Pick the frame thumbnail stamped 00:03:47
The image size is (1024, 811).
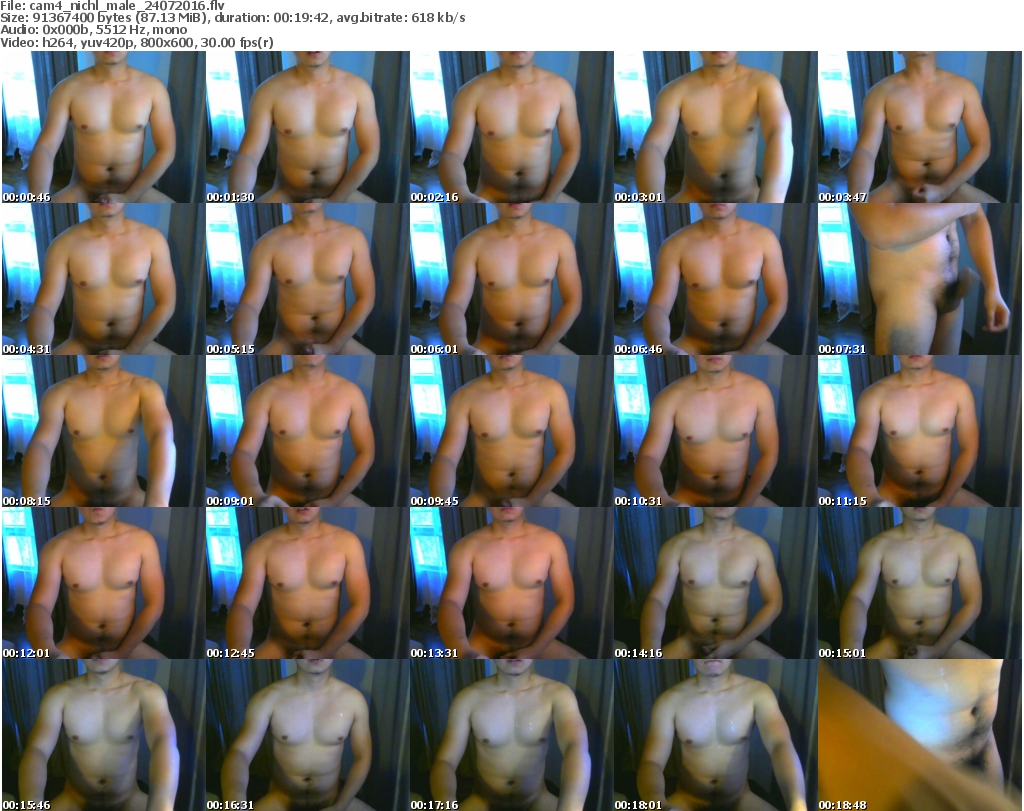920,127
